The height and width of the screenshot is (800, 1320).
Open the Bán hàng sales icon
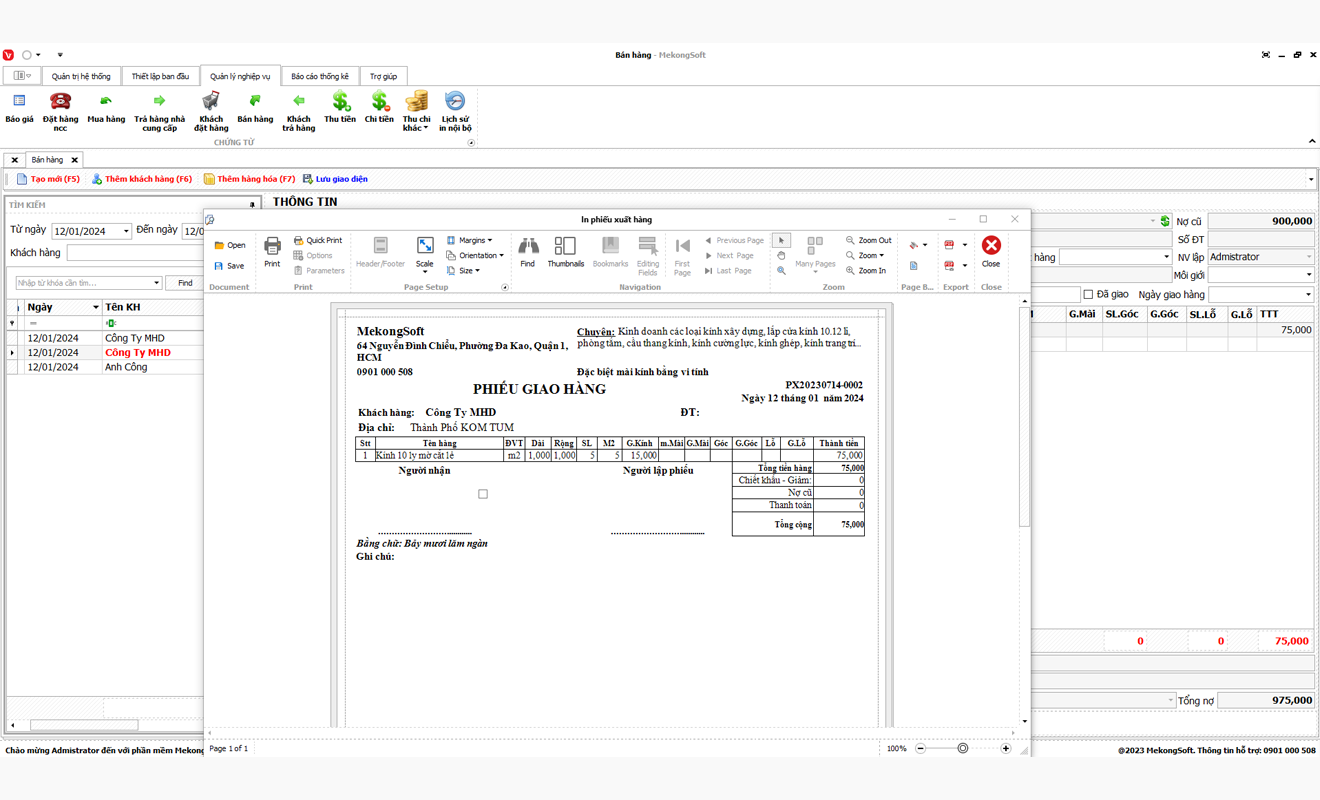click(x=255, y=107)
